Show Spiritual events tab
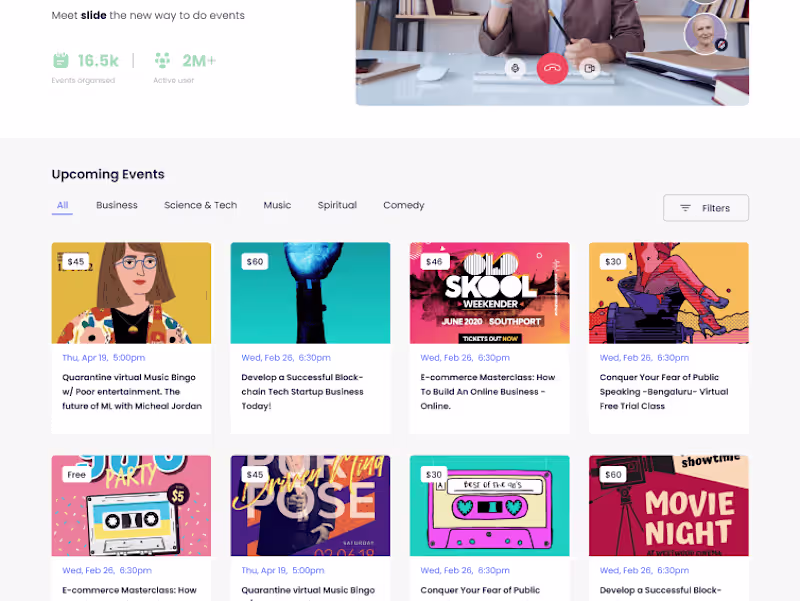The width and height of the screenshot is (800, 601). point(337,205)
